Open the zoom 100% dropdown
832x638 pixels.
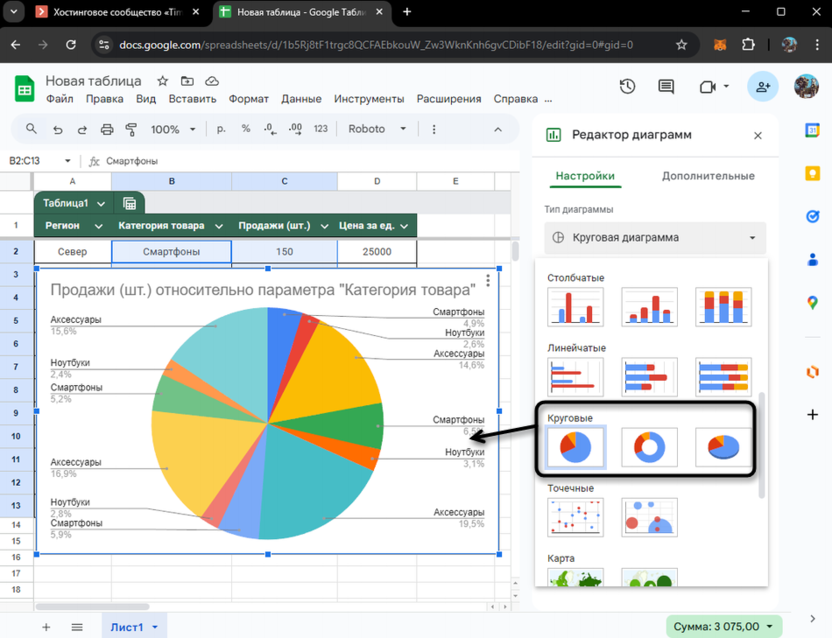173,129
